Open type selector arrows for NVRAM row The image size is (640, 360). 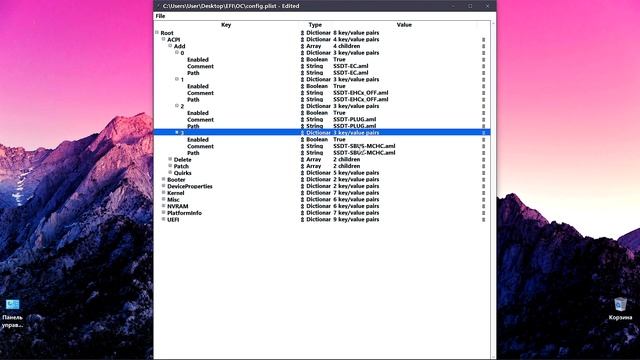click(302, 206)
